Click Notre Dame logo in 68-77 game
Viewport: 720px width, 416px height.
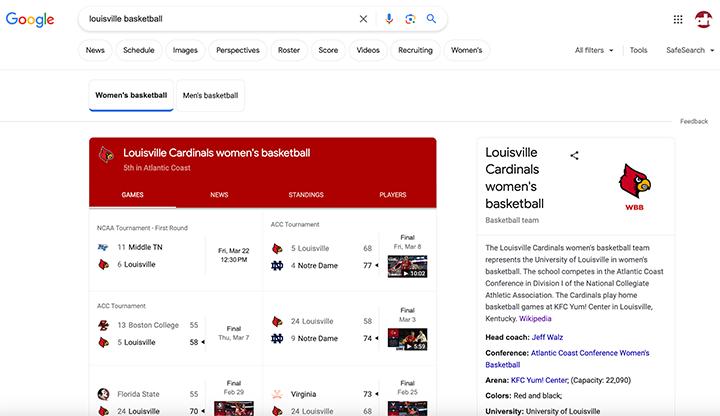(277, 265)
